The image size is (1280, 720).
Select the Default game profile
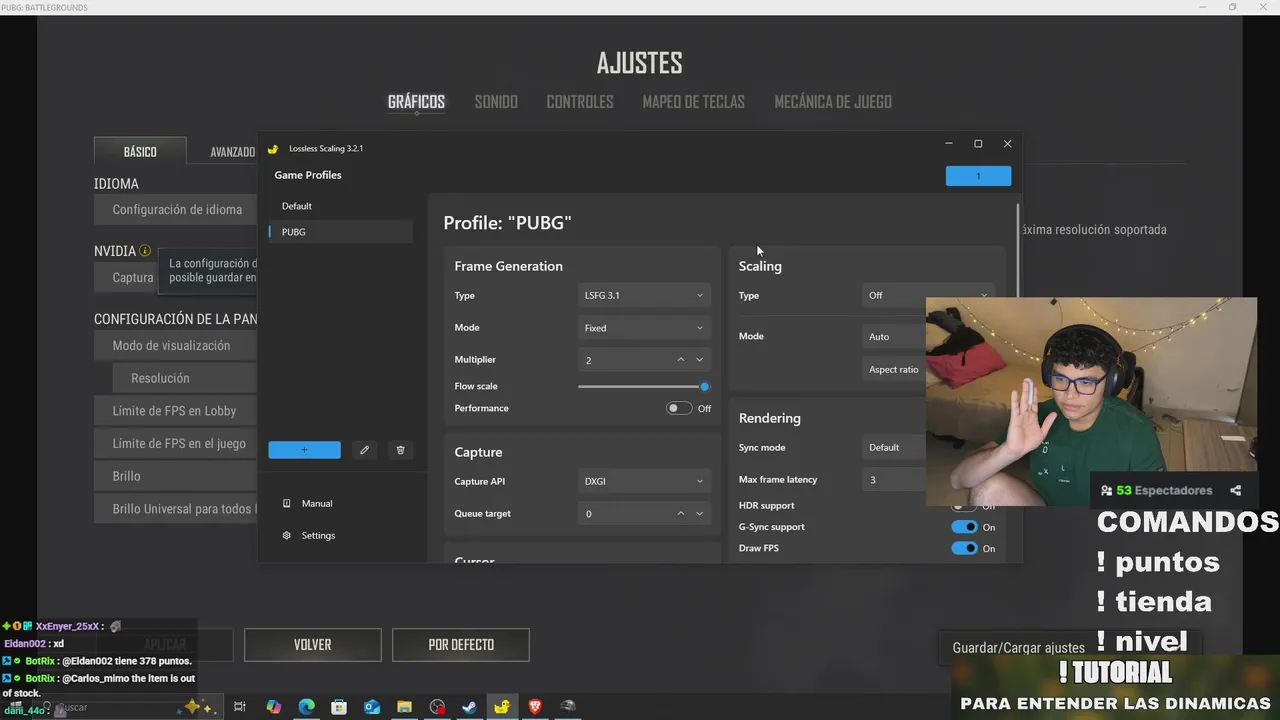pos(340,206)
